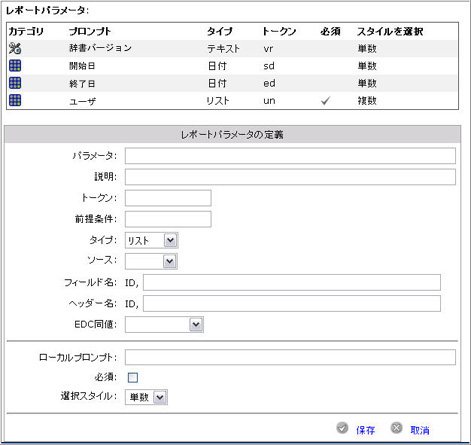
Task: Click the grid icon in the 終了日 row
Action: pos(15,83)
